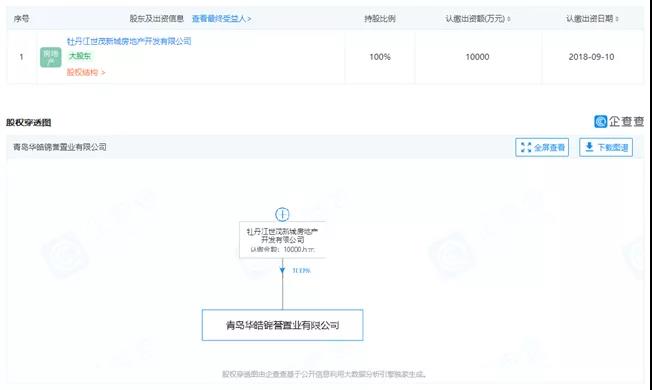
Task: Open 牡丹江世茂新城房地产开发有限公司 shareholder link
Action: 129,41
